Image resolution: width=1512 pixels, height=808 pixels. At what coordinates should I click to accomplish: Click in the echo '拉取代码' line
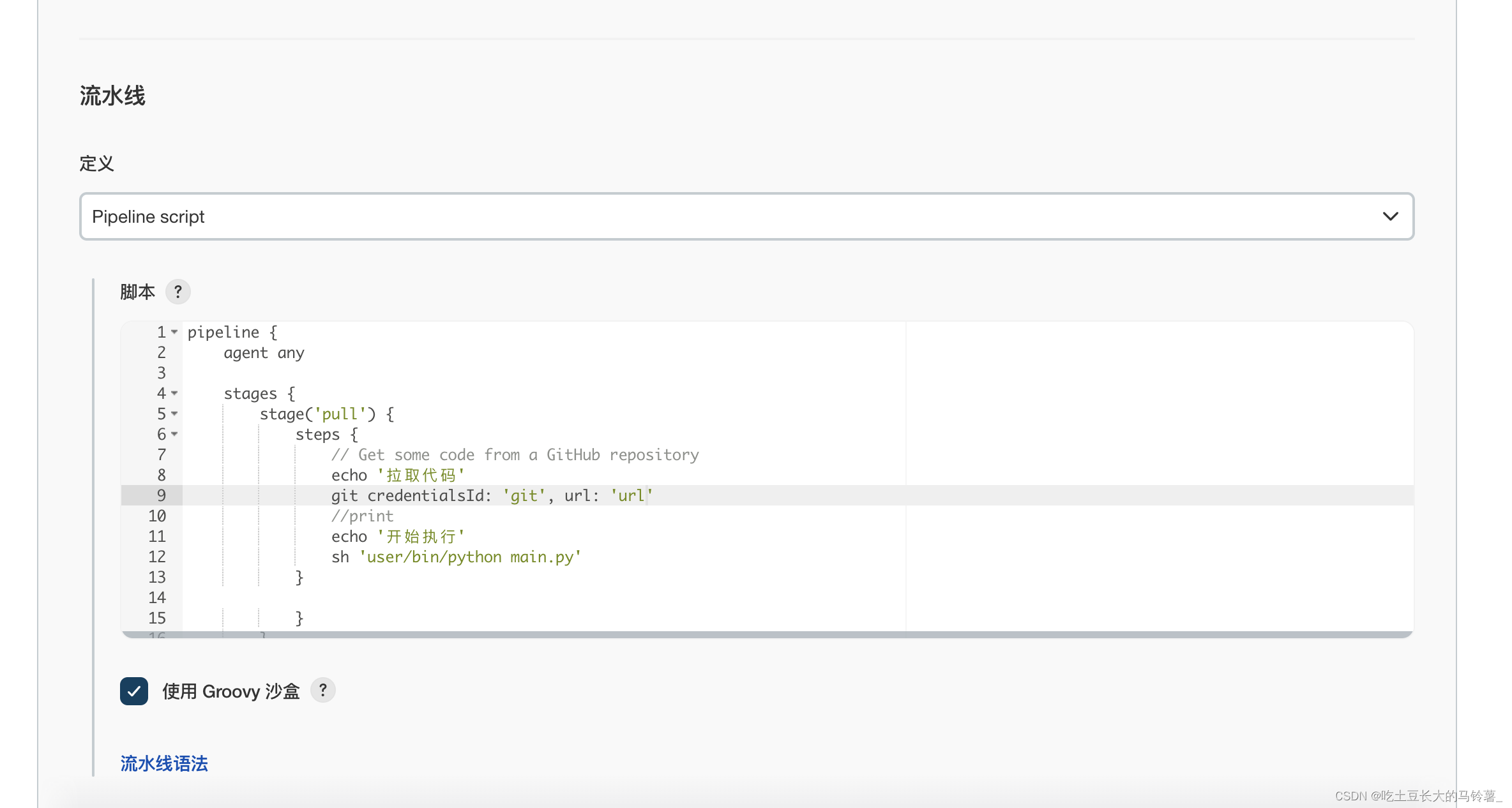[x=397, y=475]
